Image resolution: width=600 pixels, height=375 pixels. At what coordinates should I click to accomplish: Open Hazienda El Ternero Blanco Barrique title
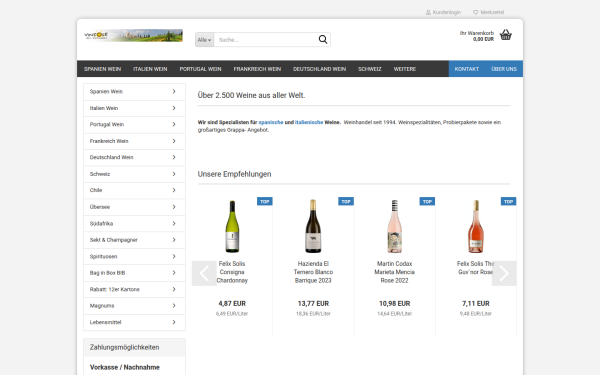[313, 272]
